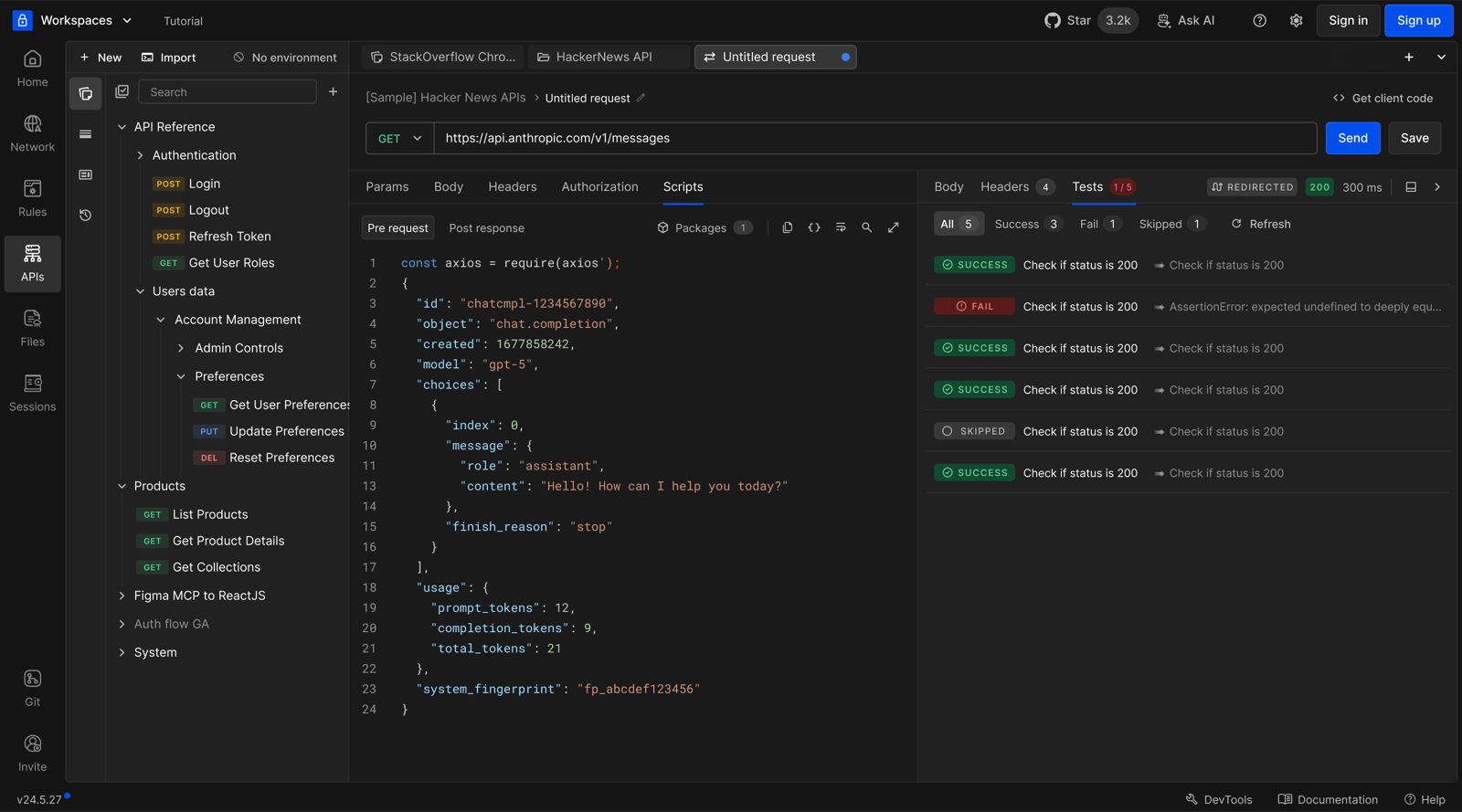Add a new request tab with plus icon
The image size is (1462, 812).
click(x=1409, y=57)
